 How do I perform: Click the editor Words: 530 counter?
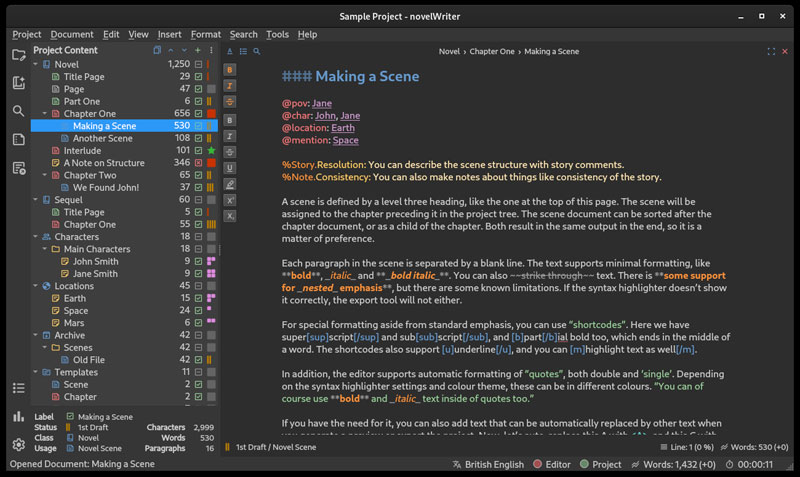755,447
